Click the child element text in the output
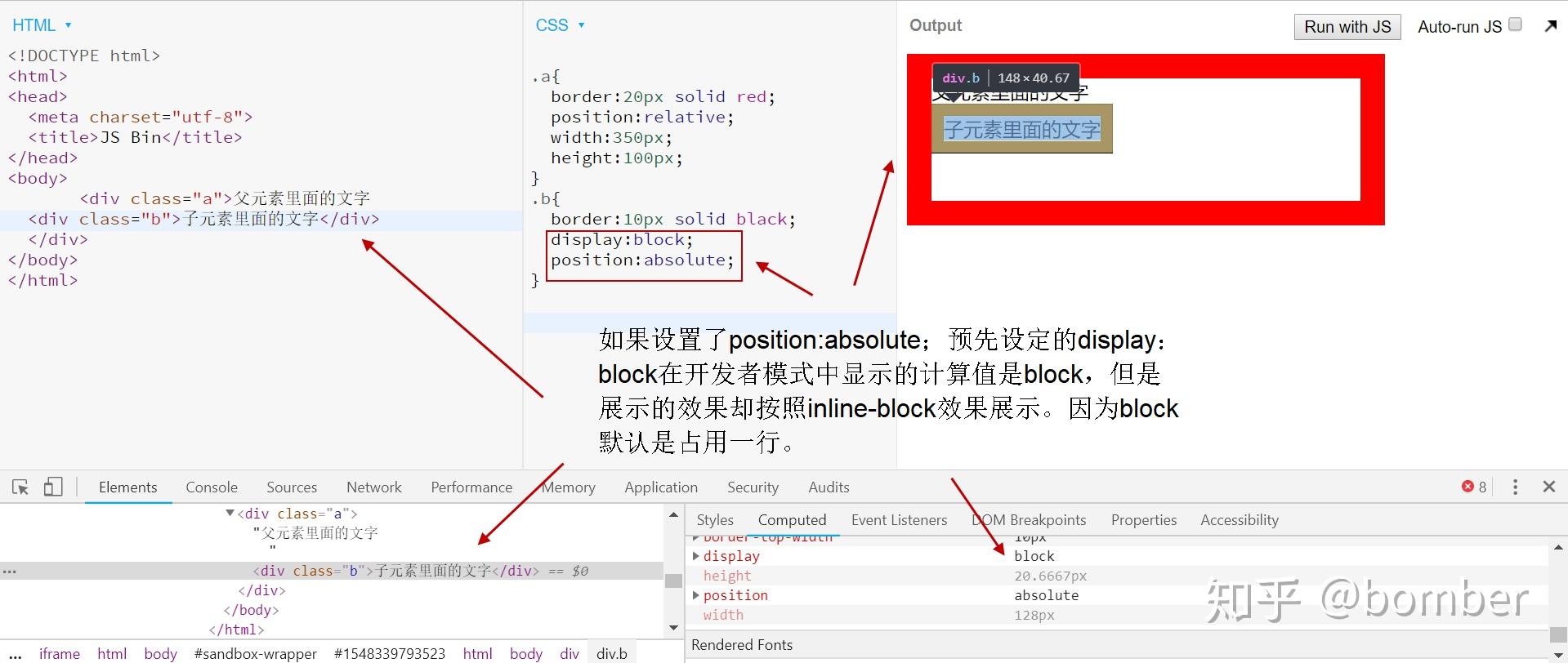The image size is (1568, 663). point(1022,129)
